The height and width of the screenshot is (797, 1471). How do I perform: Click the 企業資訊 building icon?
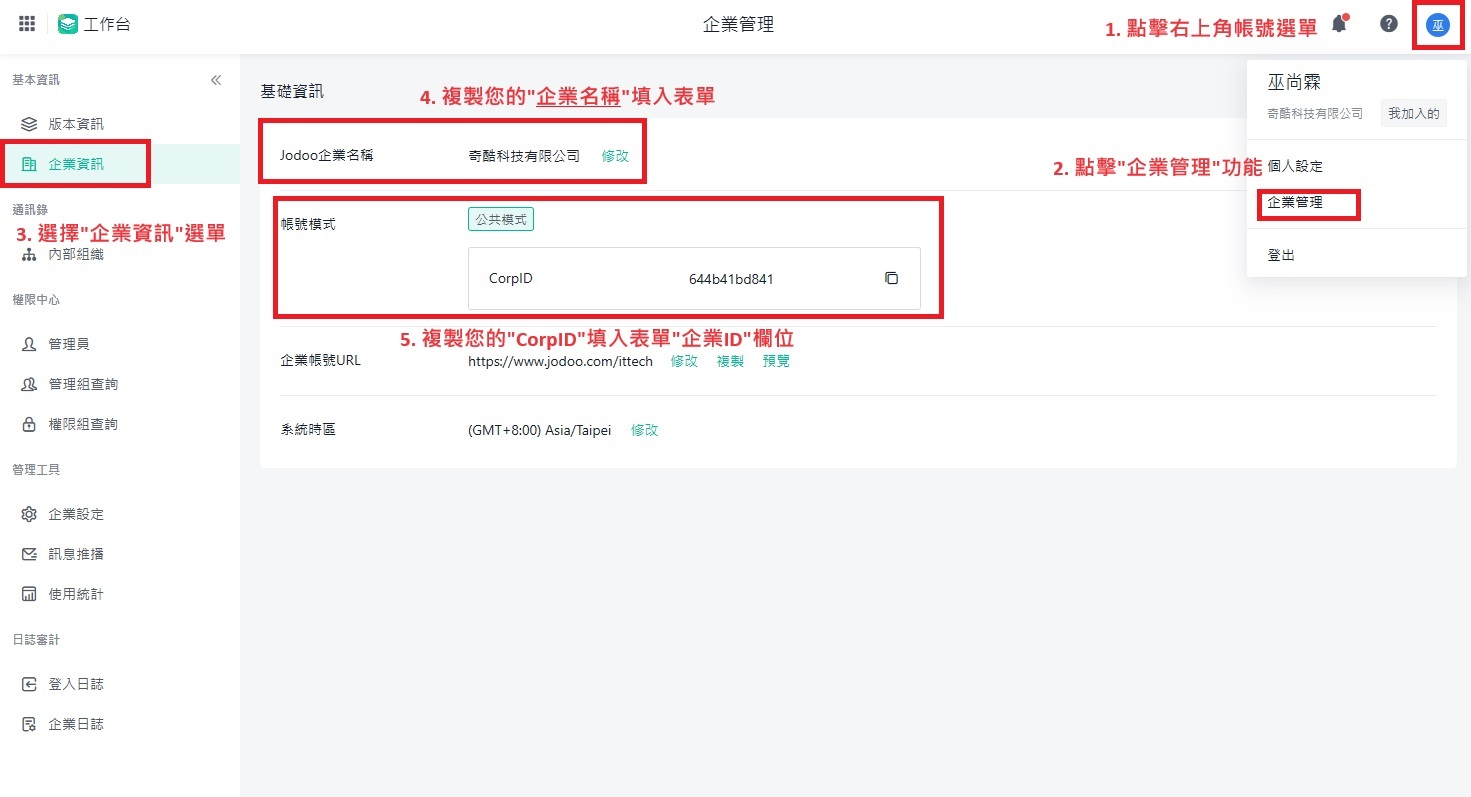click(29, 164)
